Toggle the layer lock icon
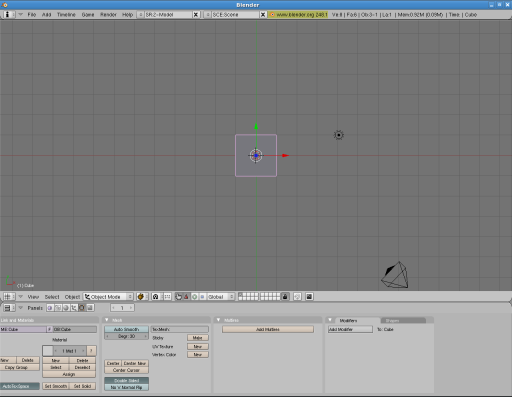Image resolution: width=512 pixels, height=397 pixels. [285, 297]
